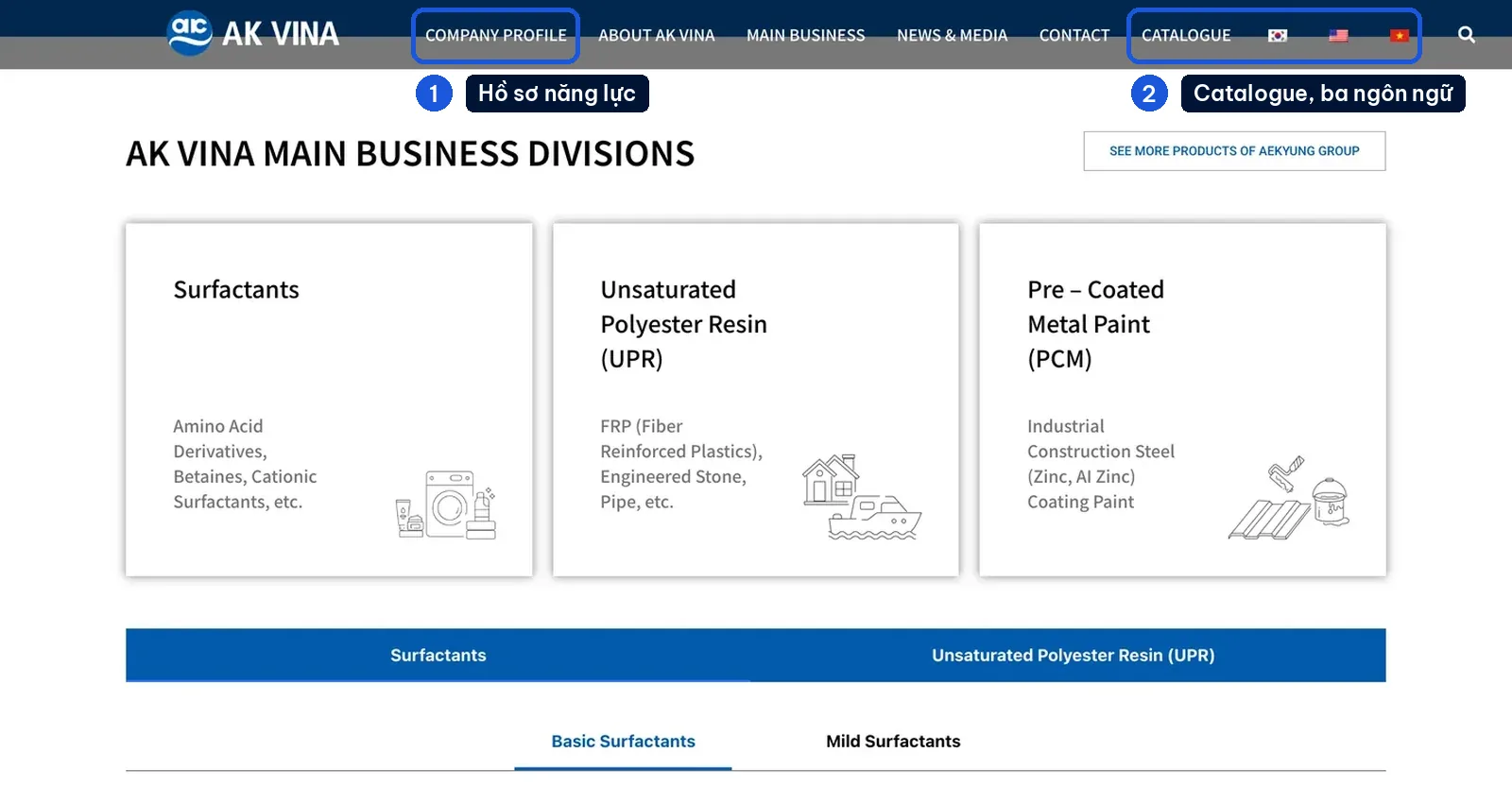1512x787 pixels.
Task: Click See More Products of Aekyung Group
Action: click(1234, 151)
